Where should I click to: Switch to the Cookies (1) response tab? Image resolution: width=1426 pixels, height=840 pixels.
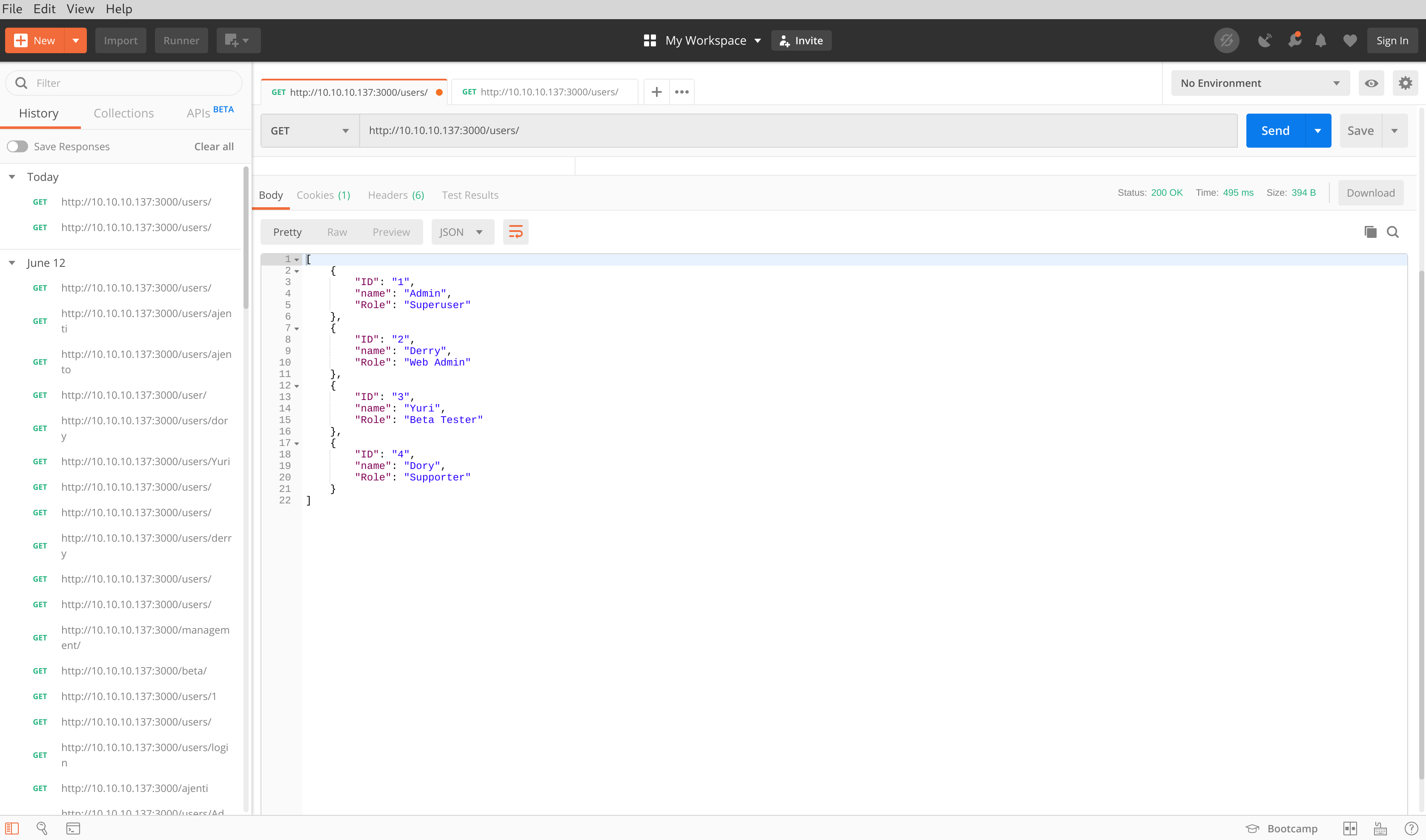coord(323,195)
